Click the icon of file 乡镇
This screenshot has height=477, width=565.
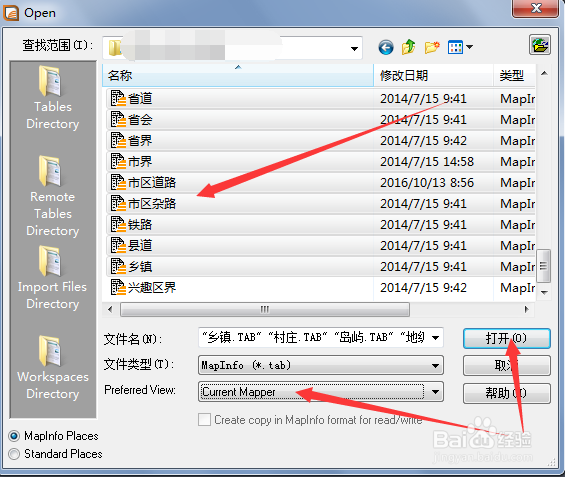pyautogui.click(x=118, y=267)
